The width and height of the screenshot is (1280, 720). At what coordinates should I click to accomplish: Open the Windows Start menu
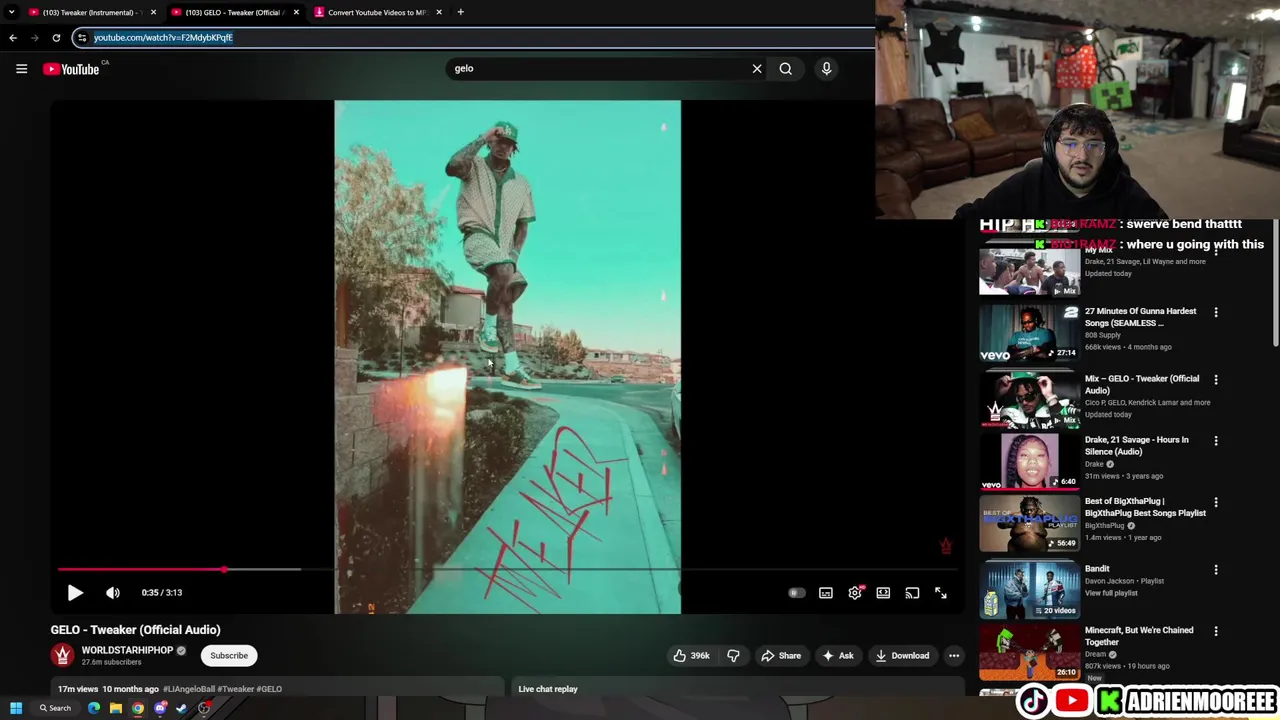(x=15, y=708)
